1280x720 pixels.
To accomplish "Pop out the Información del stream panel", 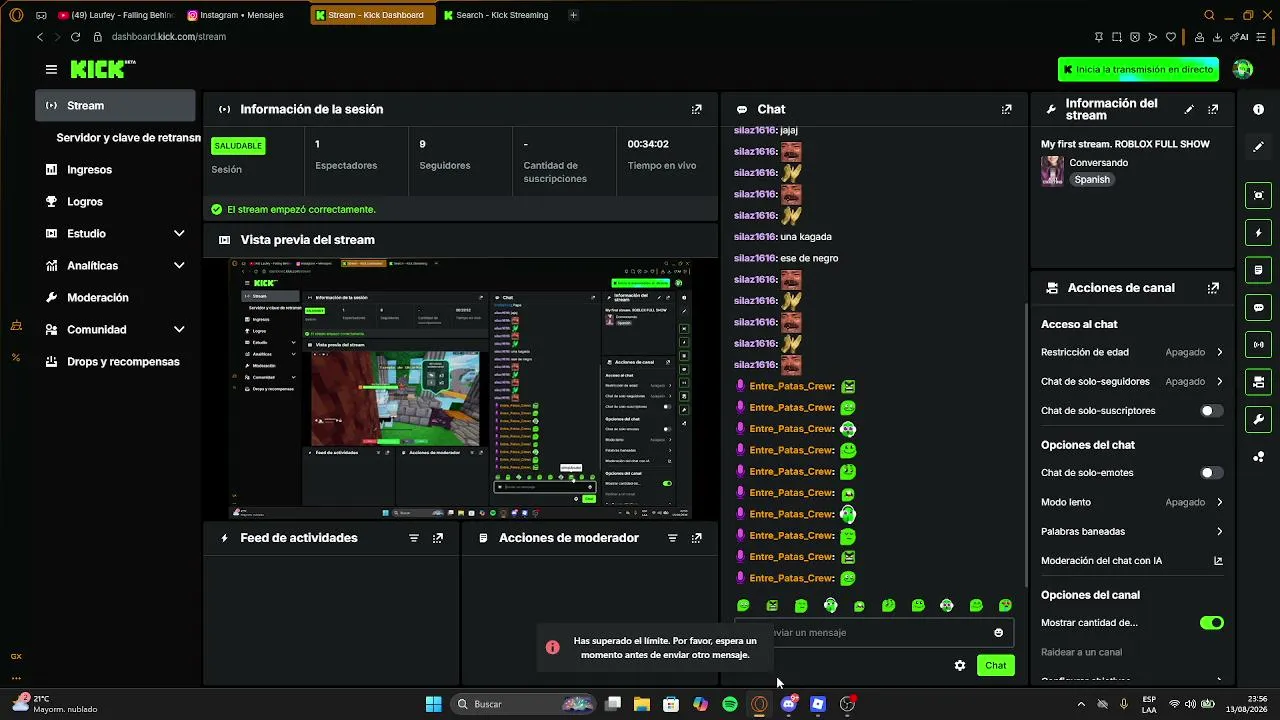I will pyautogui.click(x=1213, y=109).
